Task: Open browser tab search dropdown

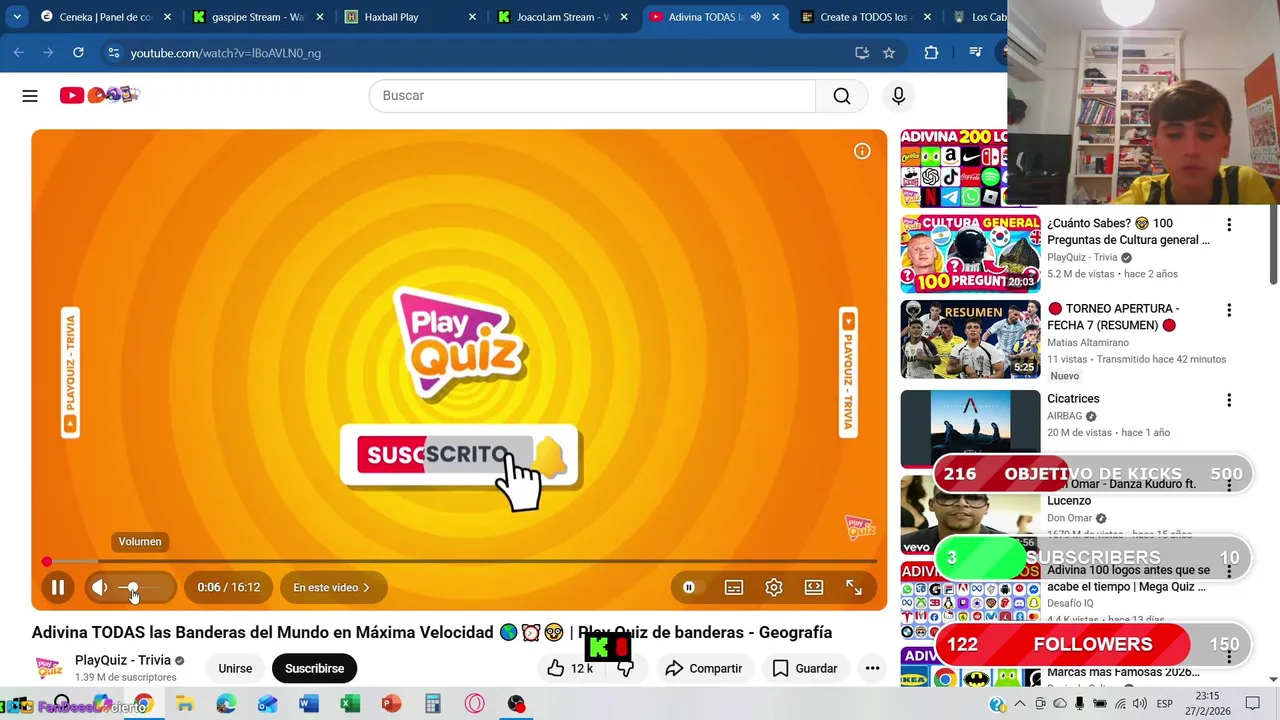Action: coord(16,17)
